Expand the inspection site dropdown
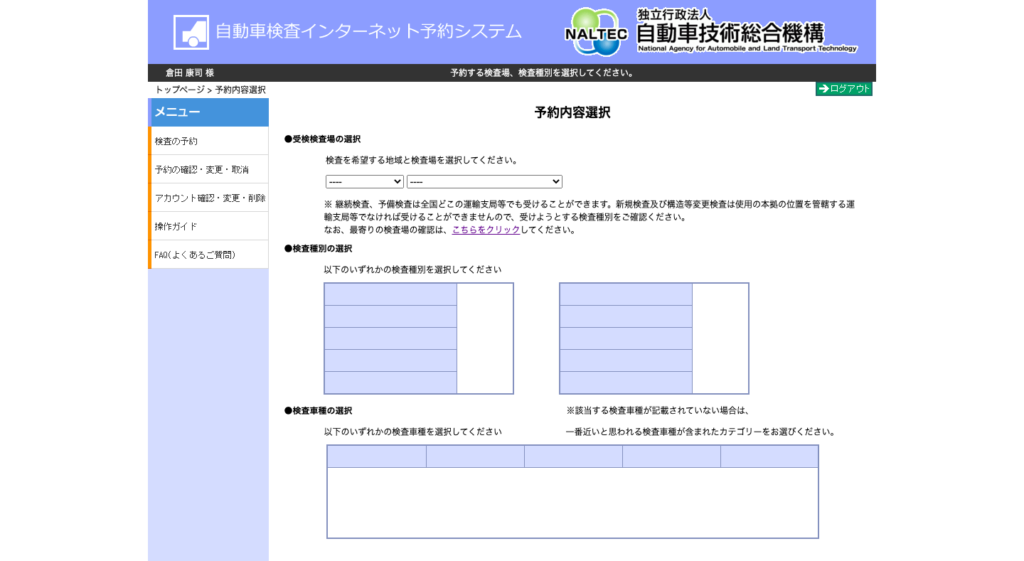Image resolution: width=1024 pixels, height=561 pixels. [485, 182]
